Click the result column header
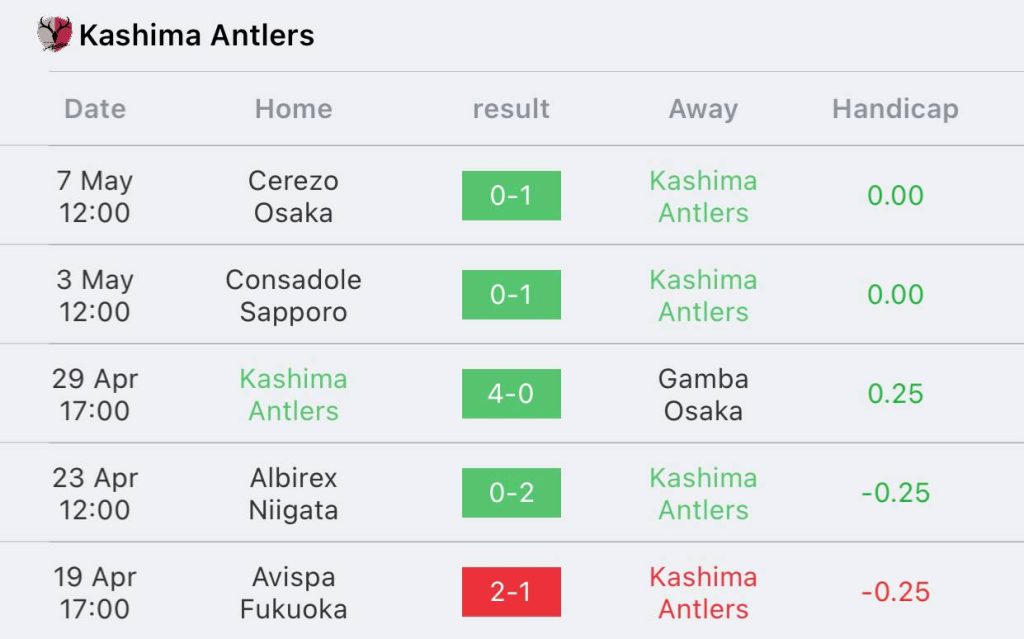 pos(511,108)
